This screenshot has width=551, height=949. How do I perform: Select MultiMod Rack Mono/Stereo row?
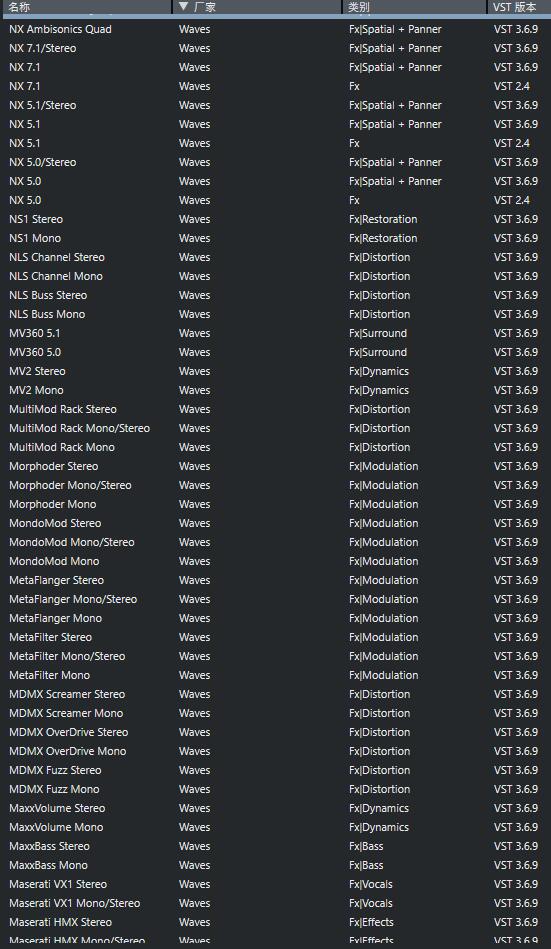pyautogui.click(x=276, y=428)
